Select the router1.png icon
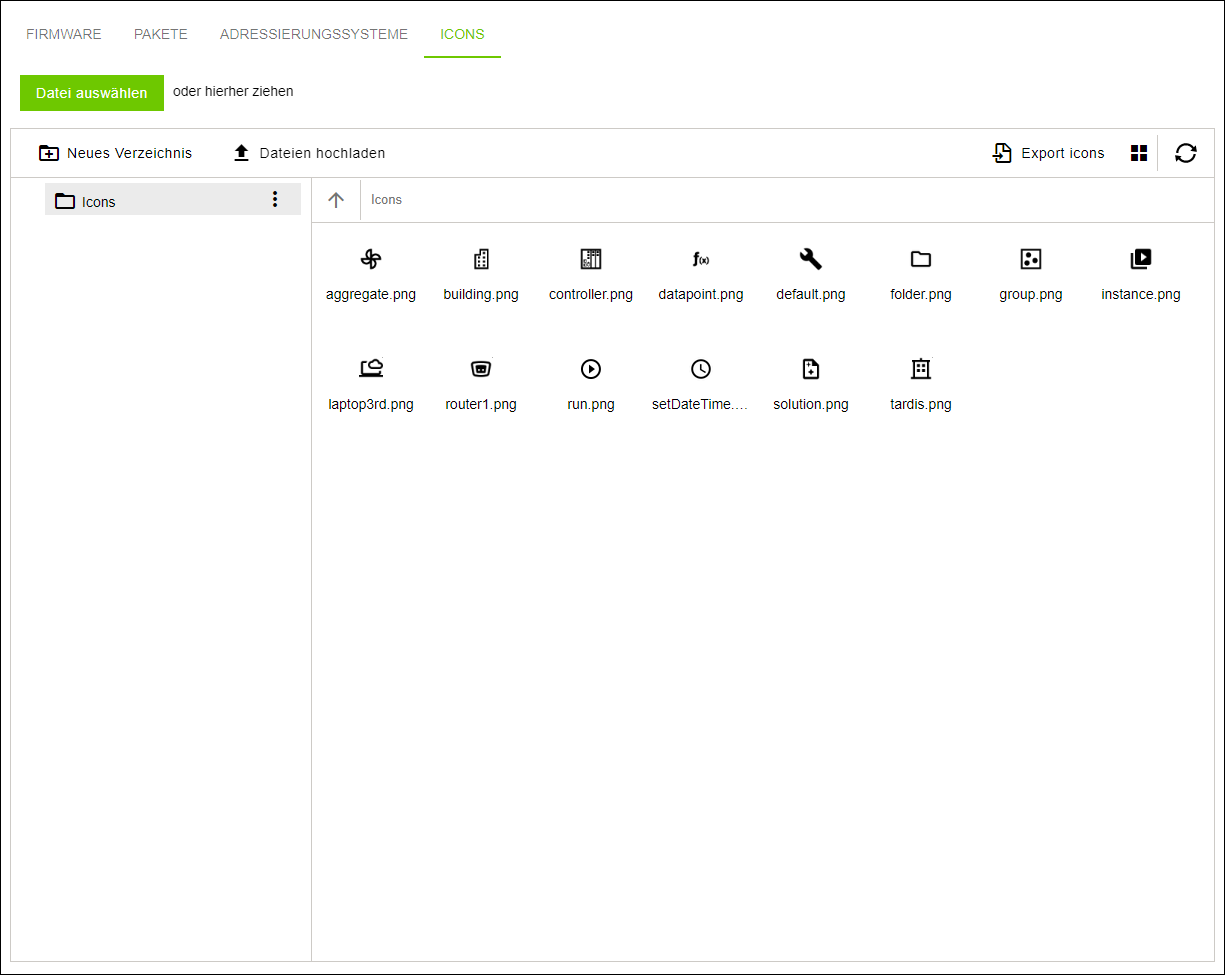This screenshot has width=1225, height=975. 481,369
